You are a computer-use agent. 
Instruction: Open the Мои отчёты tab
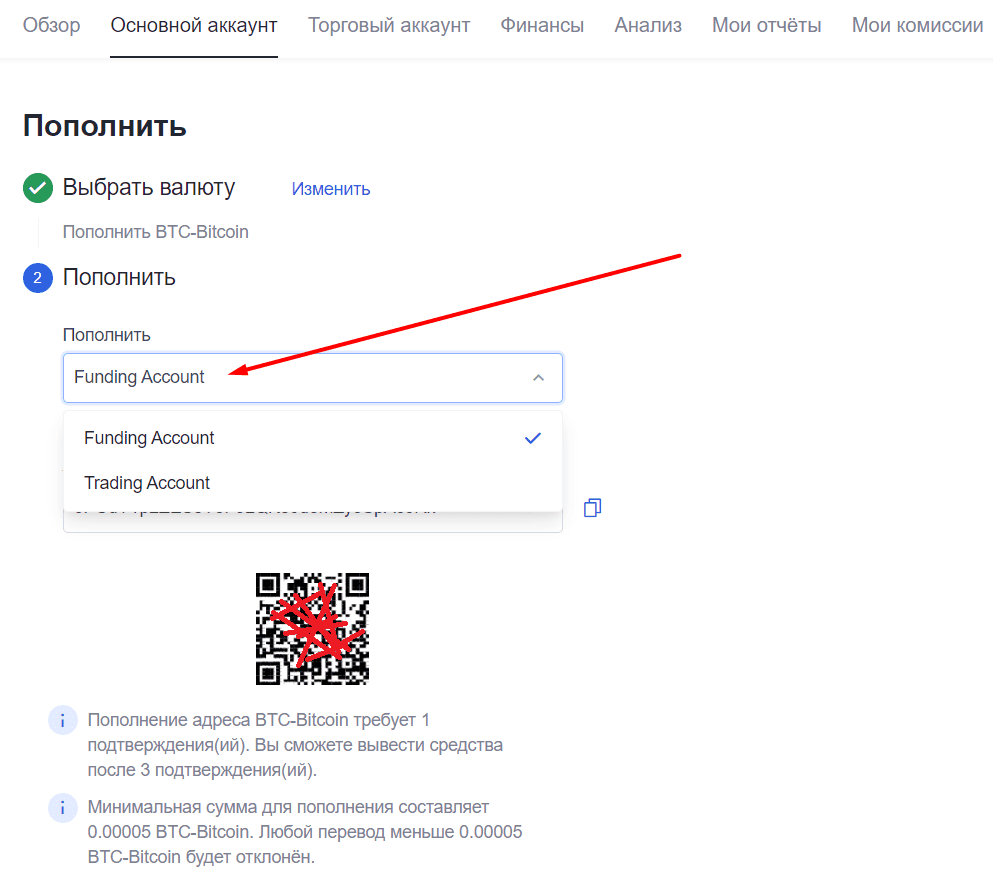click(766, 25)
